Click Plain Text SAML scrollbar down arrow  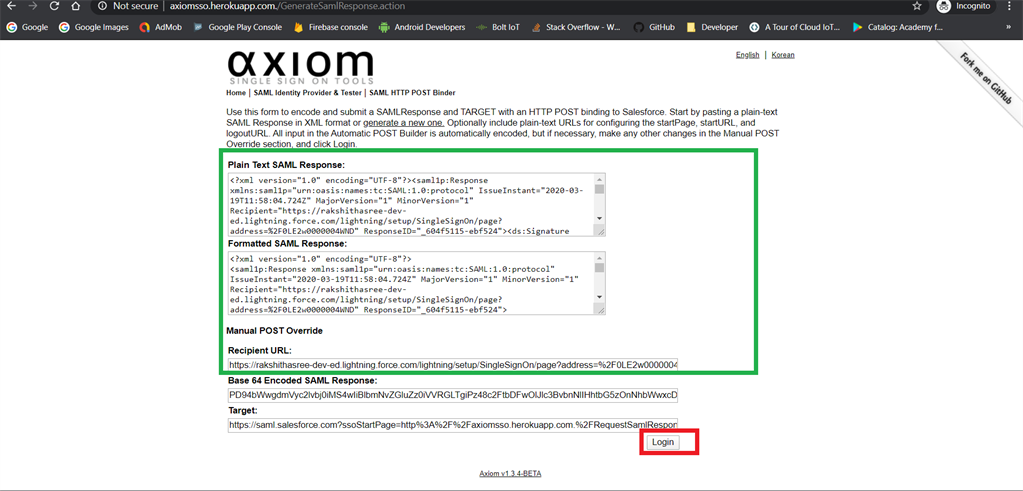click(600, 219)
